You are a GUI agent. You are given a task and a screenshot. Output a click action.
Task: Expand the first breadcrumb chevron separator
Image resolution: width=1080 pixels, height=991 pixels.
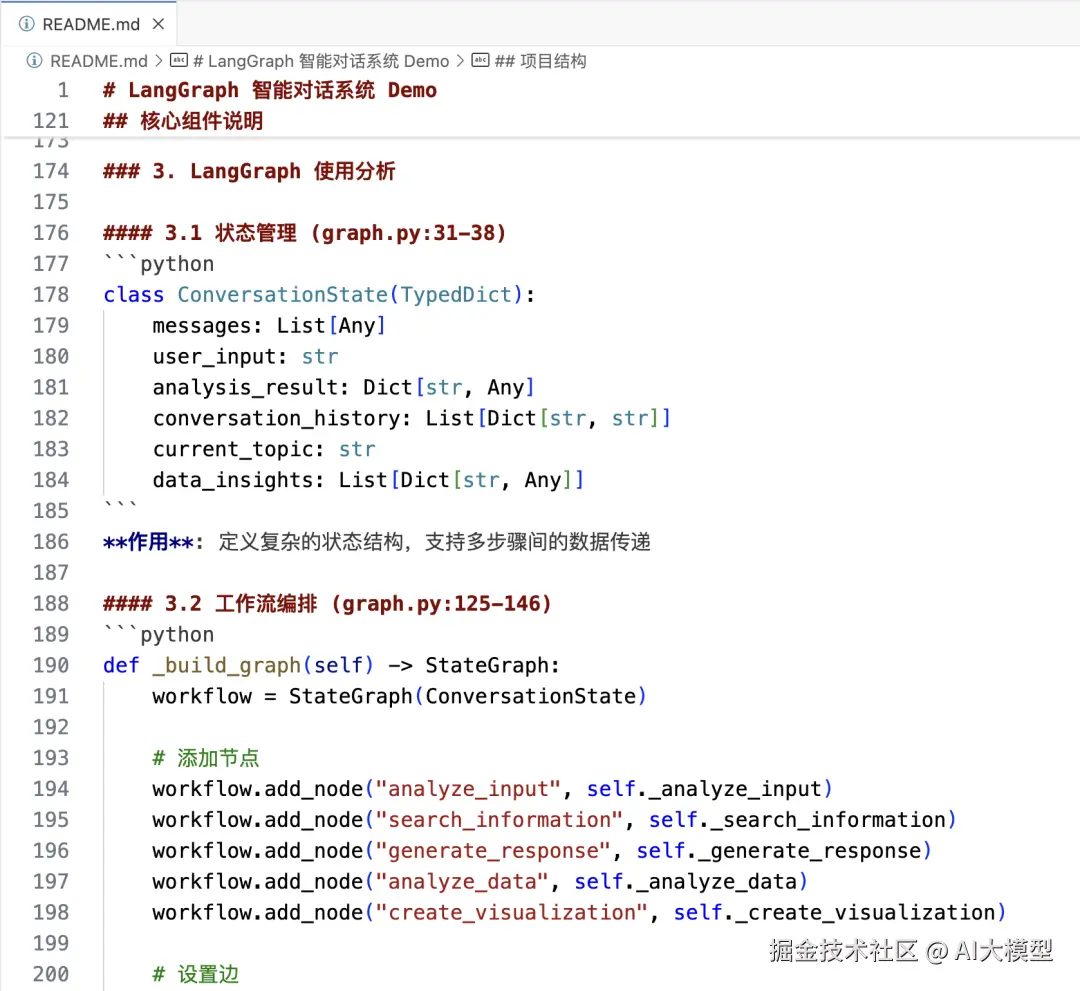[x=158, y=61]
